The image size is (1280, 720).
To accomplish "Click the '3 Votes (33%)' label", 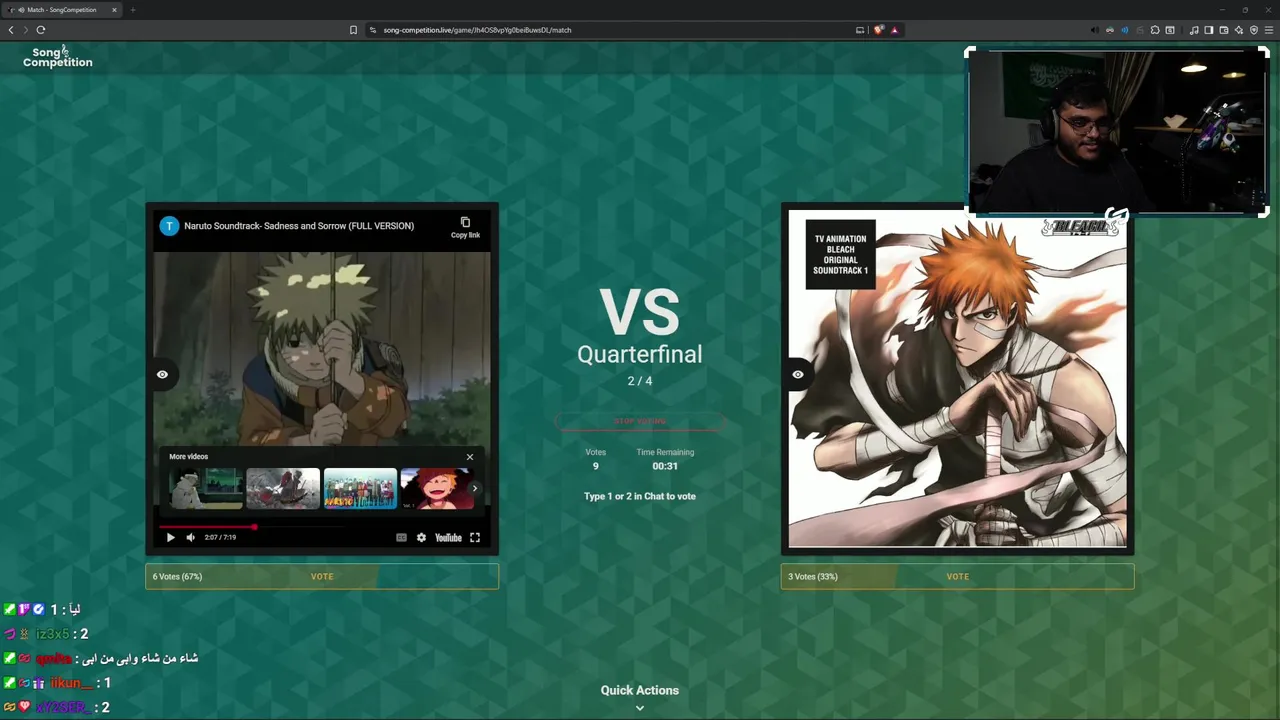I will tap(813, 576).
